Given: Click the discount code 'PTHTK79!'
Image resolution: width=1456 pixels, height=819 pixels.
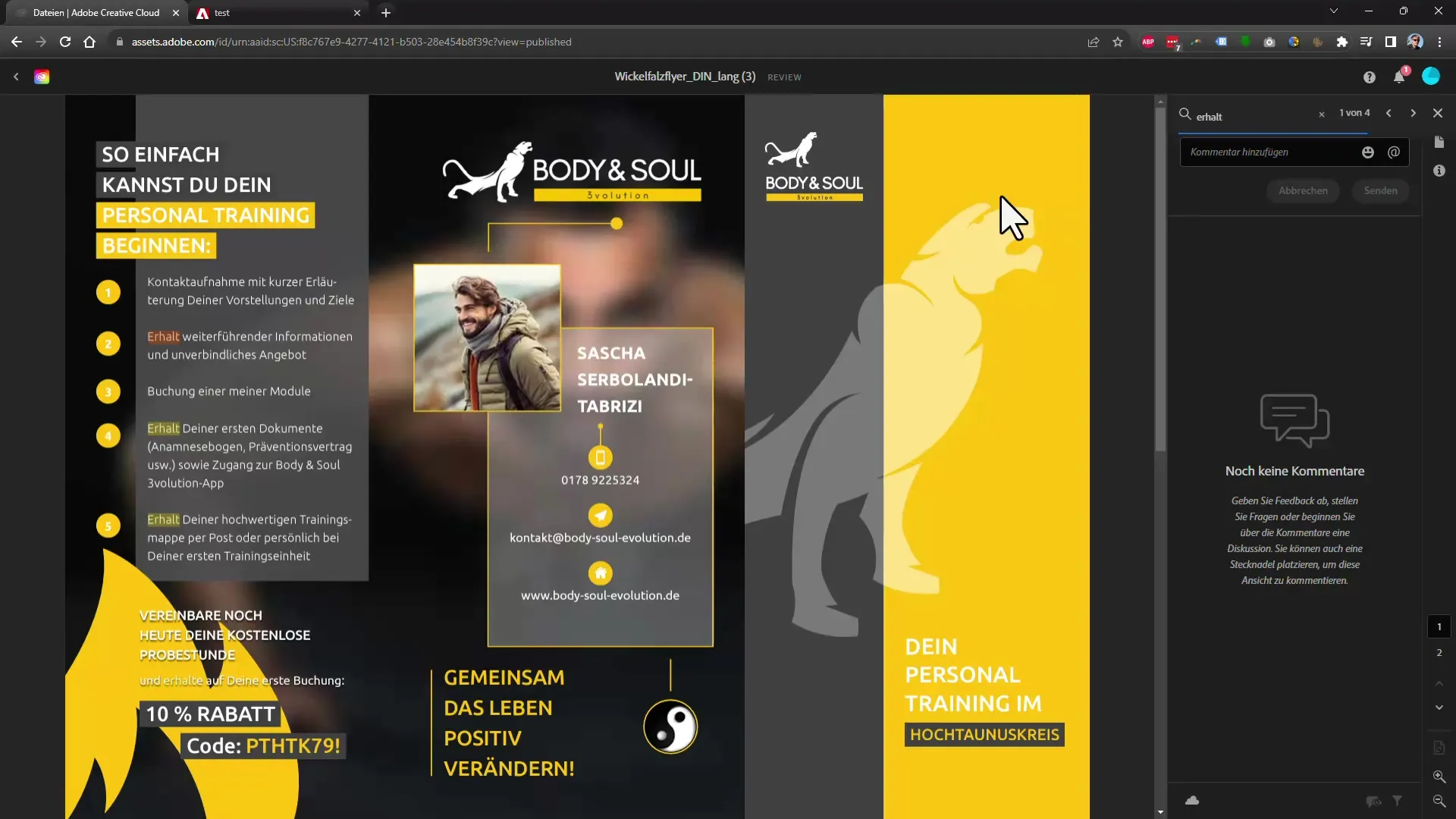Looking at the screenshot, I should coord(293,746).
